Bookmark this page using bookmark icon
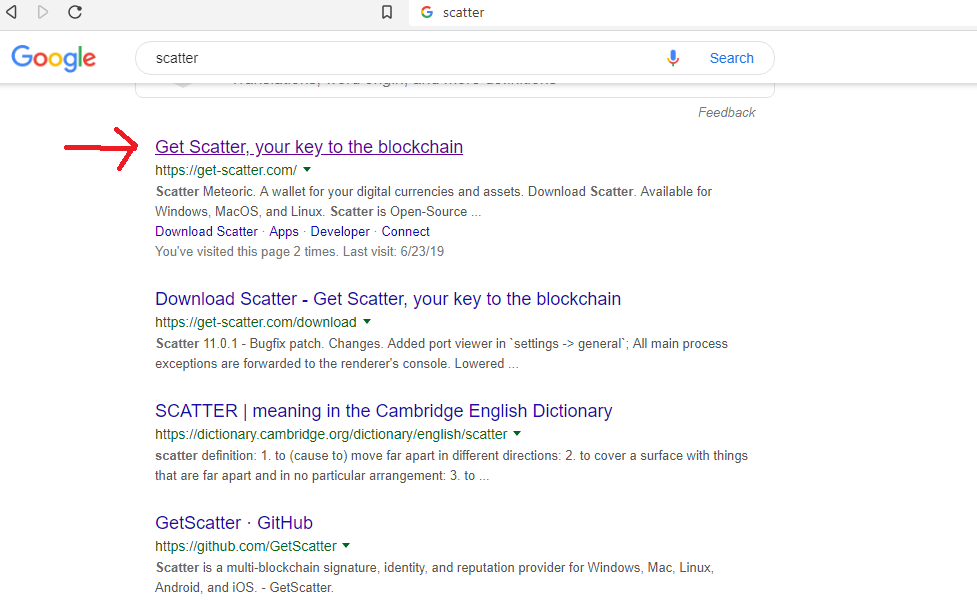 tap(387, 12)
